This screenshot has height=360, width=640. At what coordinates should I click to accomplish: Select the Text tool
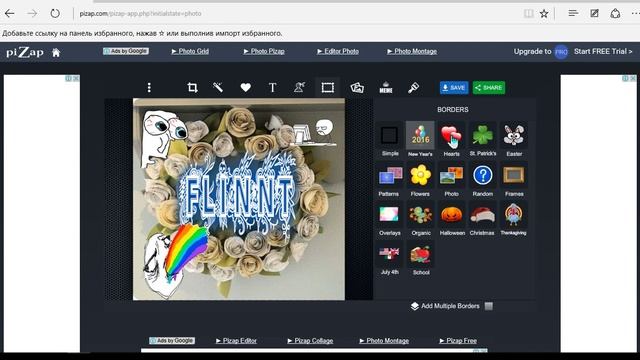[x=272, y=87]
